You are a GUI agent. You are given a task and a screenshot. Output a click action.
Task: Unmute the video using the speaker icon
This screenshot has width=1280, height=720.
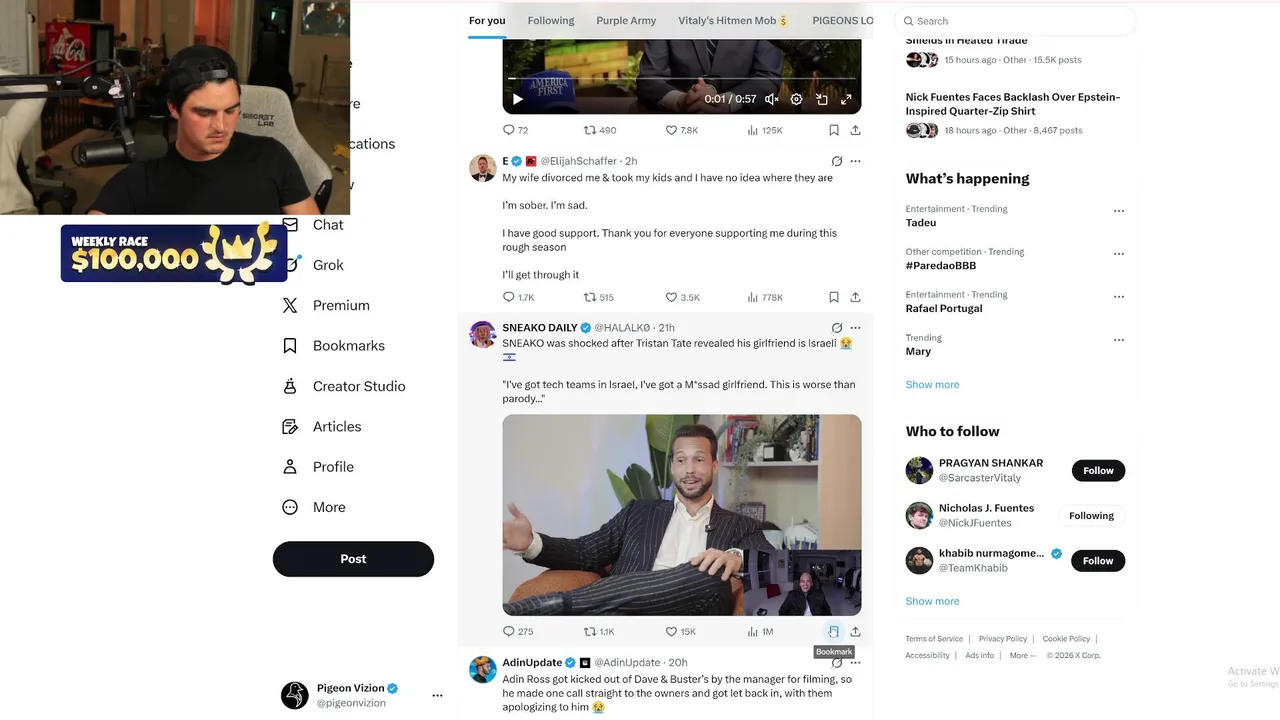point(772,99)
